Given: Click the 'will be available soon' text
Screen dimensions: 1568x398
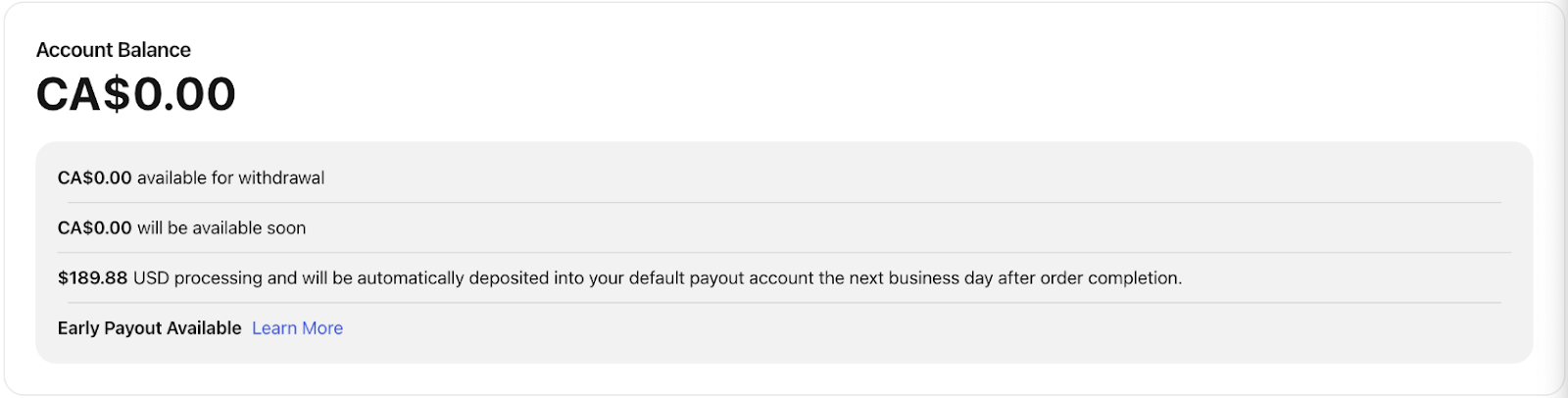Looking at the screenshot, I should 221,228.
